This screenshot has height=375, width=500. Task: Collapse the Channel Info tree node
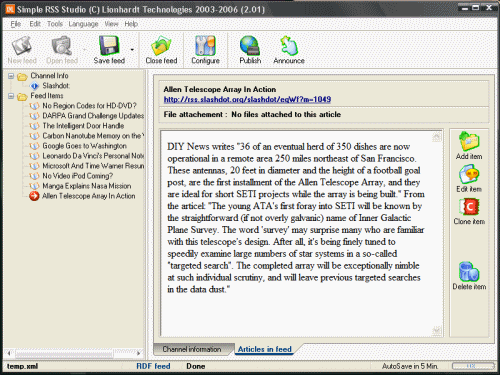(11, 76)
